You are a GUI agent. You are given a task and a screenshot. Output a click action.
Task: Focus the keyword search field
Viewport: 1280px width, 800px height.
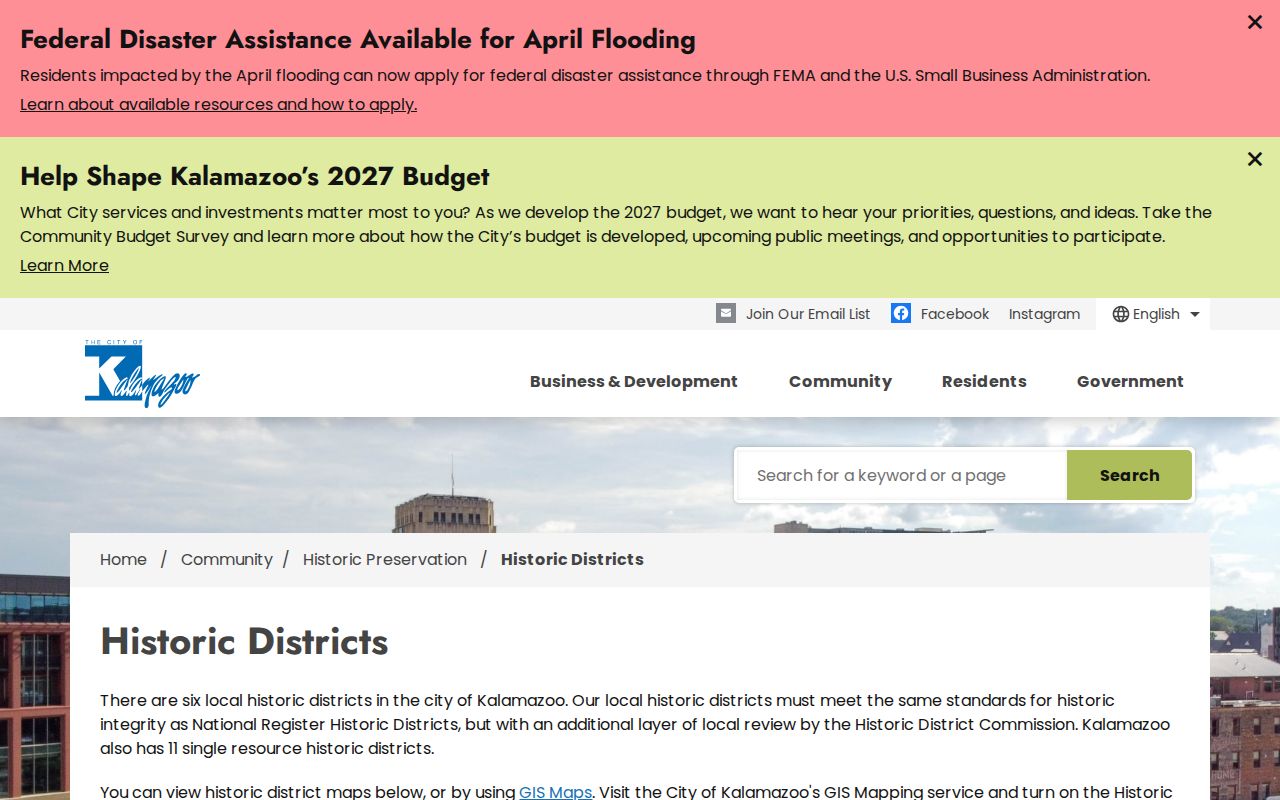pos(902,475)
